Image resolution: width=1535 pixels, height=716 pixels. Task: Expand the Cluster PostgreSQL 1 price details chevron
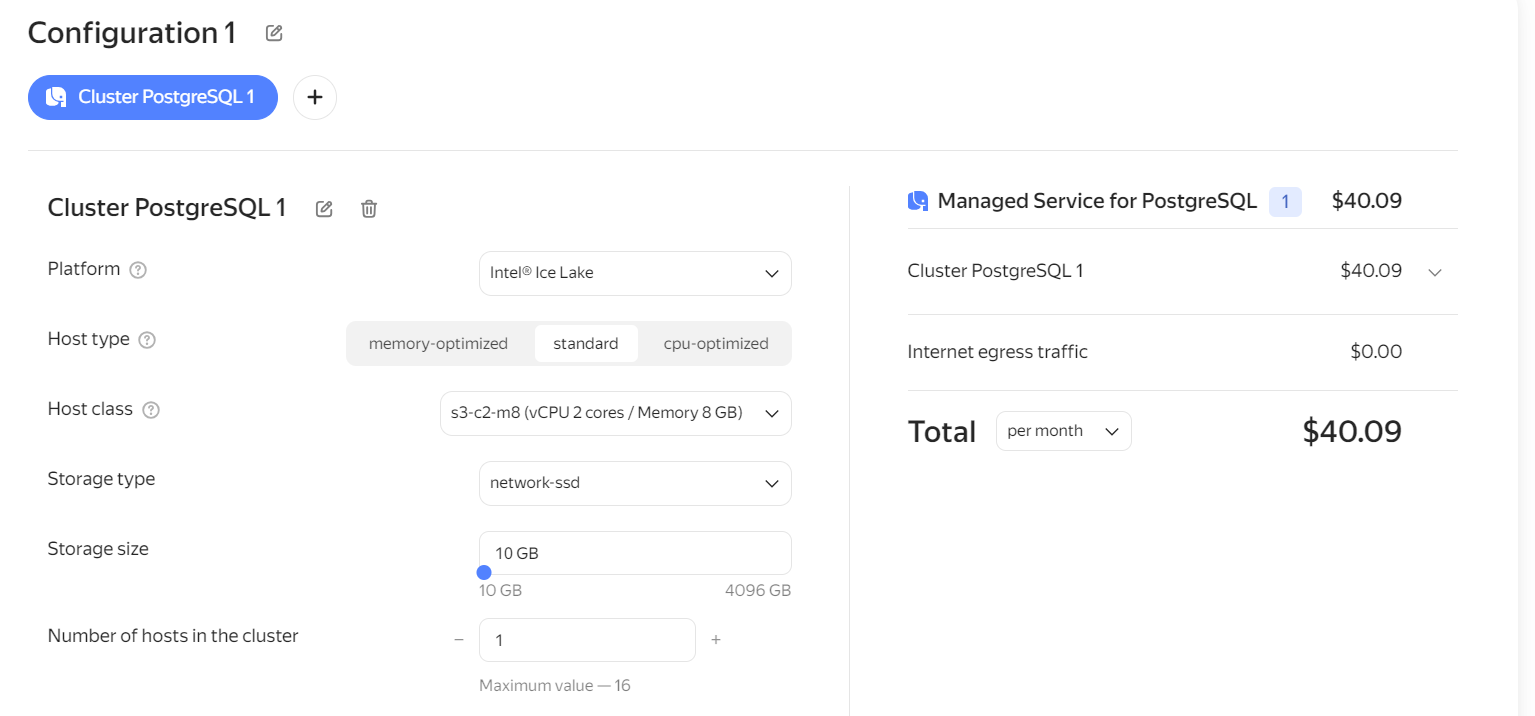tap(1435, 272)
